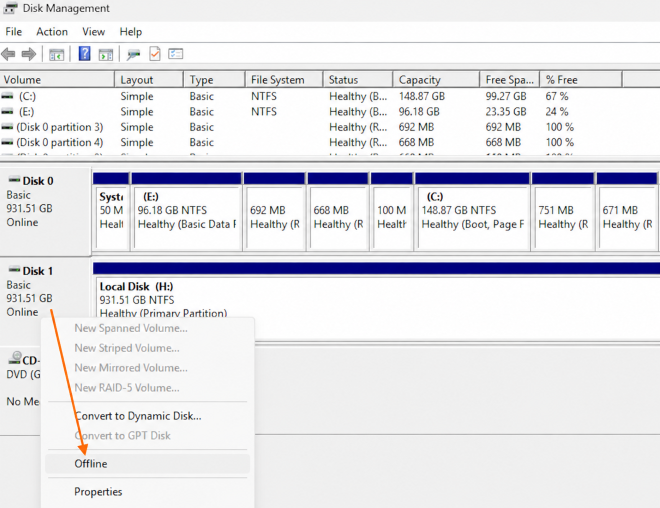Open the File menu
The width and height of the screenshot is (660, 508).
(x=13, y=32)
